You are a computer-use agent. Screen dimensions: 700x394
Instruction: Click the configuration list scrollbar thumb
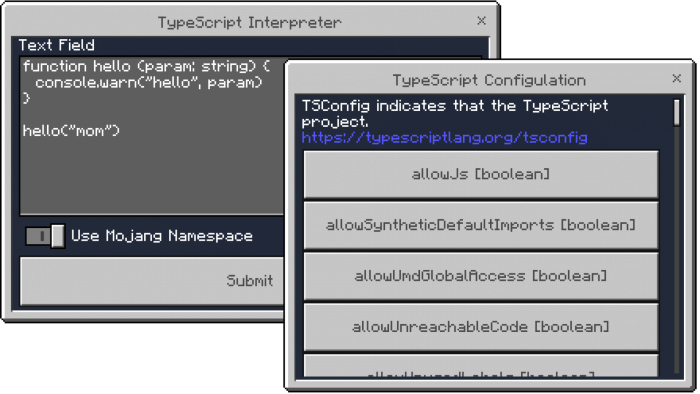click(677, 112)
